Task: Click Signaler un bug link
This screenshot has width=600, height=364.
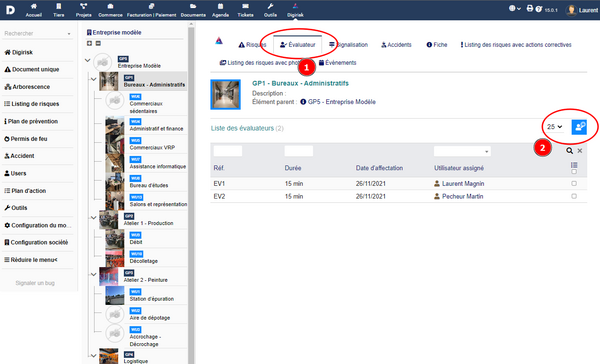Action: pos(35,283)
